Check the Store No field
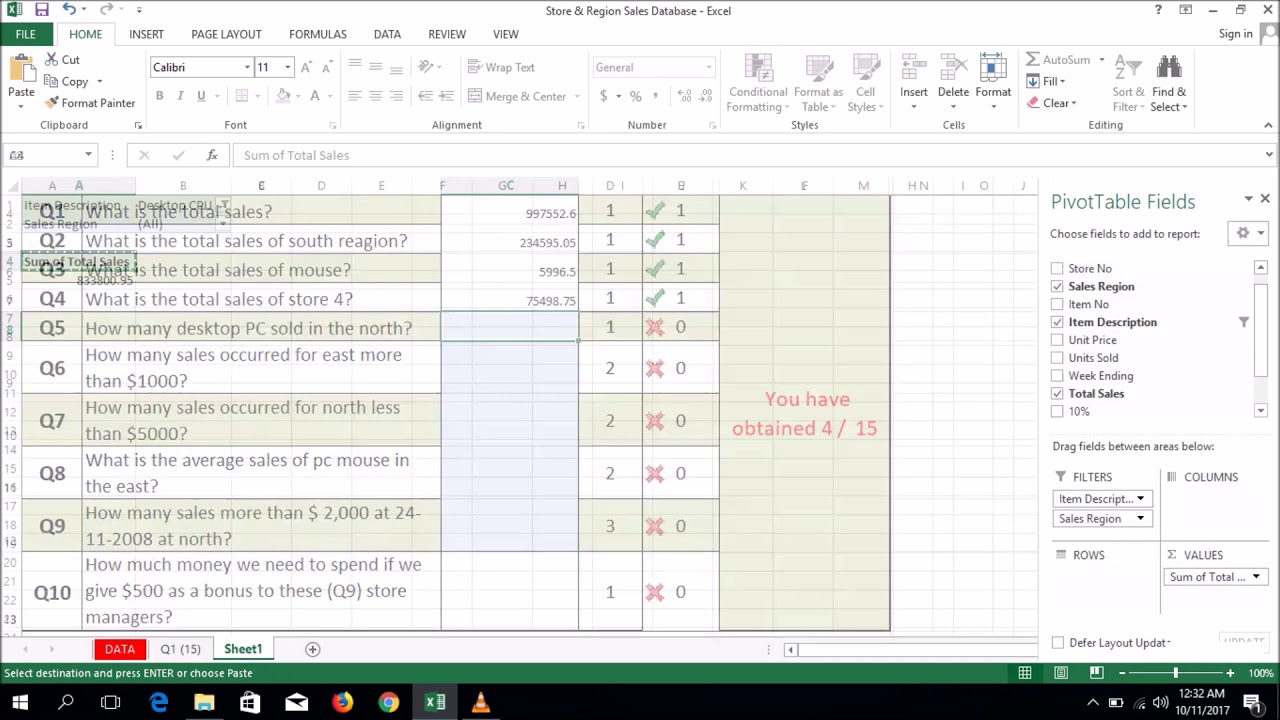This screenshot has width=1280, height=720. [1057, 269]
